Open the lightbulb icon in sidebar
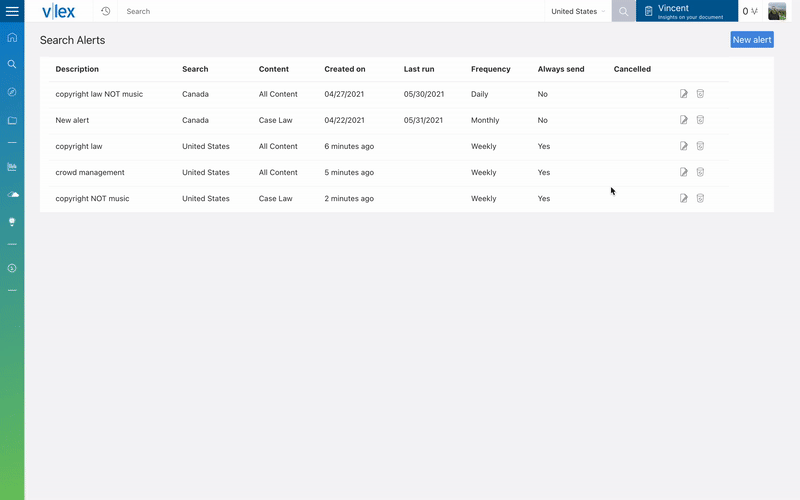 (12, 221)
